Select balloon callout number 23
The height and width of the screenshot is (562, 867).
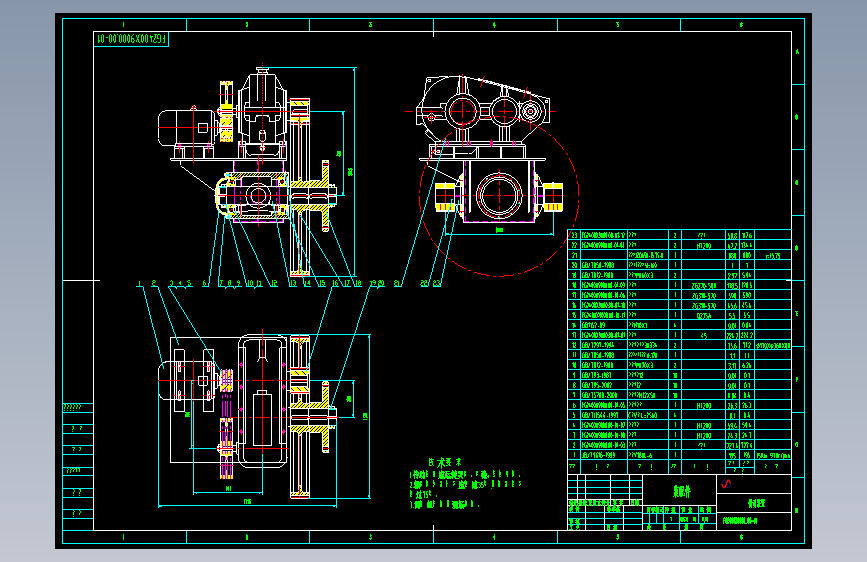coord(437,283)
